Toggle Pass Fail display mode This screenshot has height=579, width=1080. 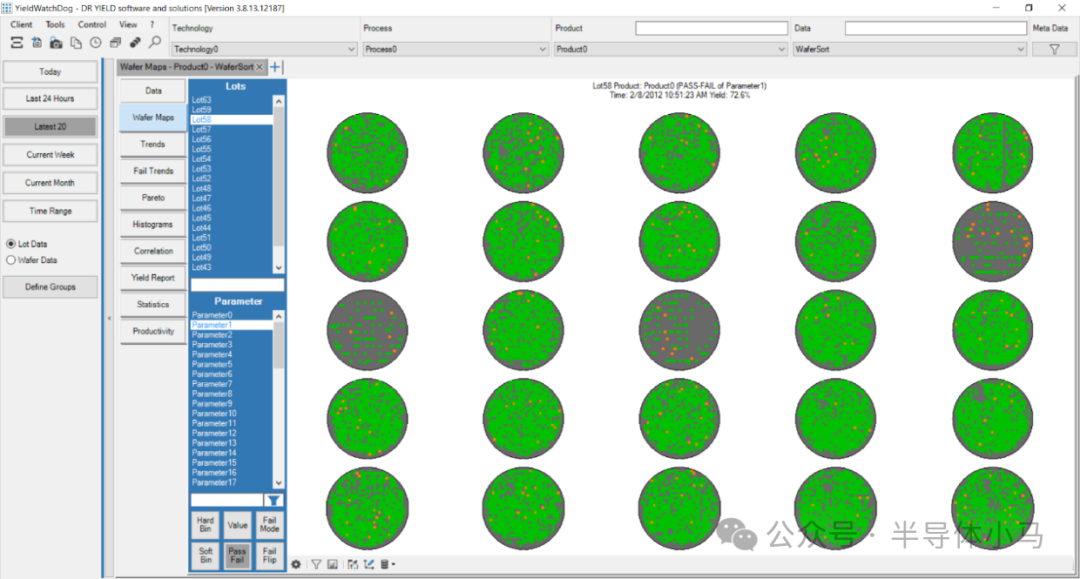[237, 556]
